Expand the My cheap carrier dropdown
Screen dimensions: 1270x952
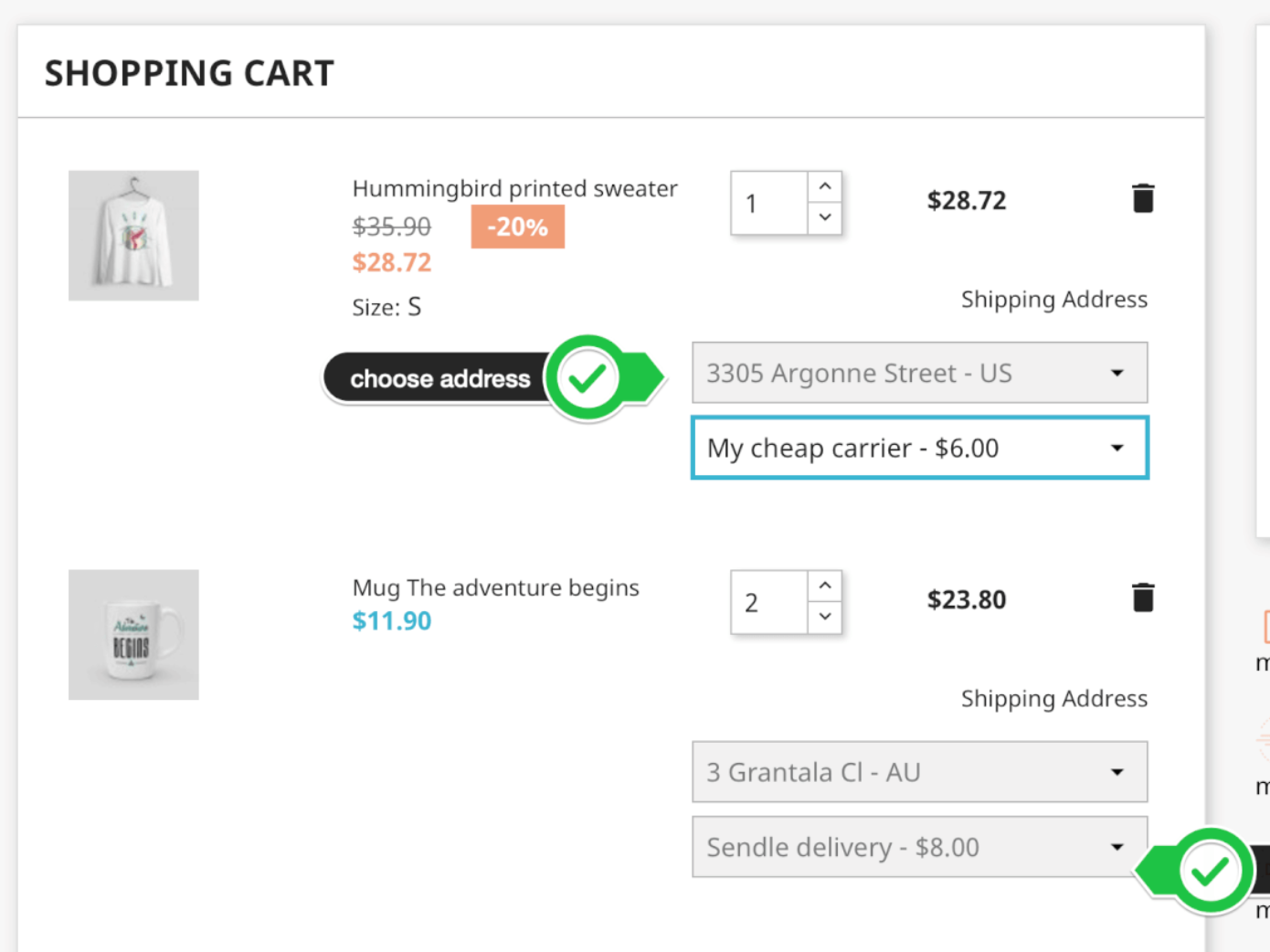[919, 448]
